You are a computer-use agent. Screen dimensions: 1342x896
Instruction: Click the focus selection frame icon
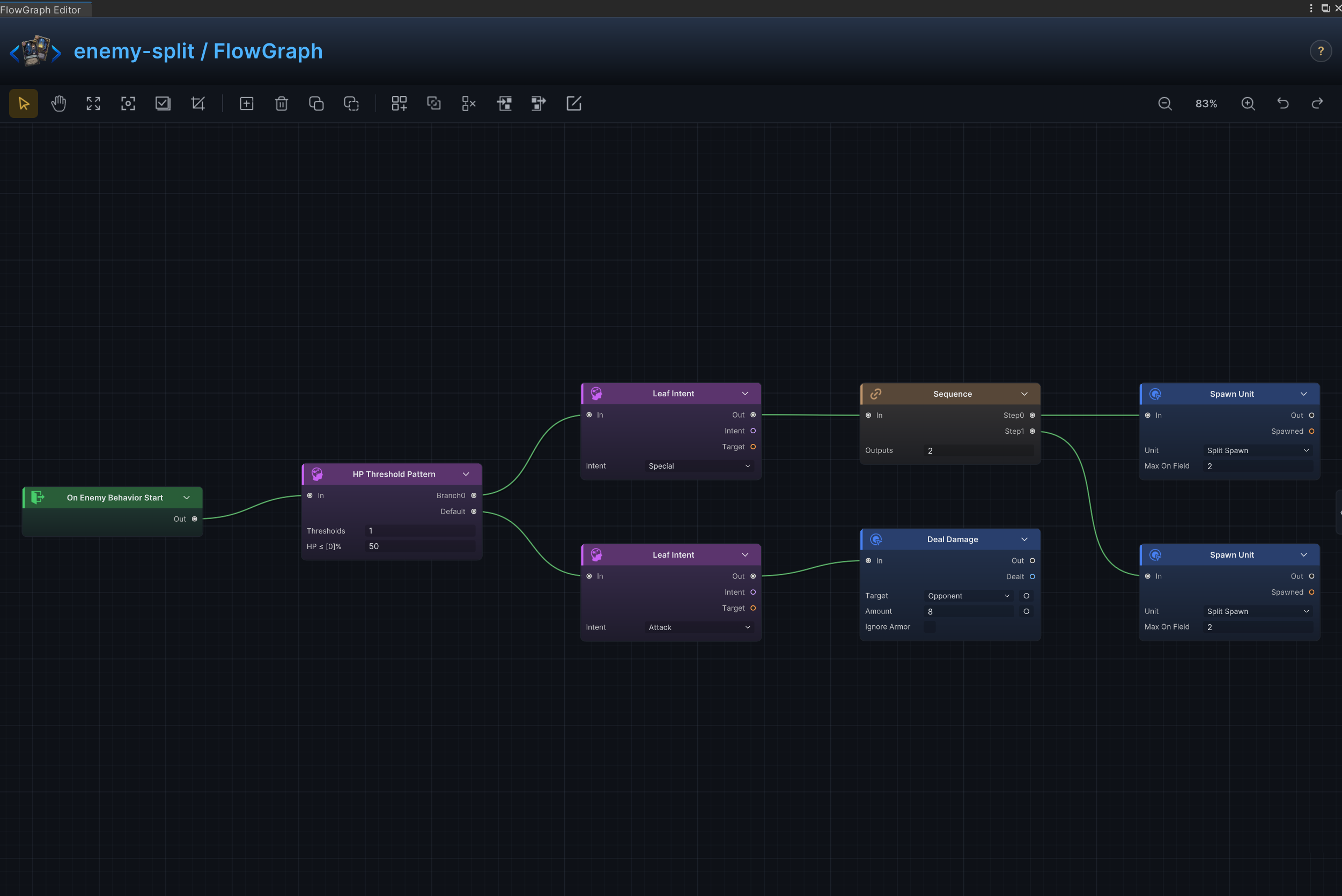[x=128, y=103]
